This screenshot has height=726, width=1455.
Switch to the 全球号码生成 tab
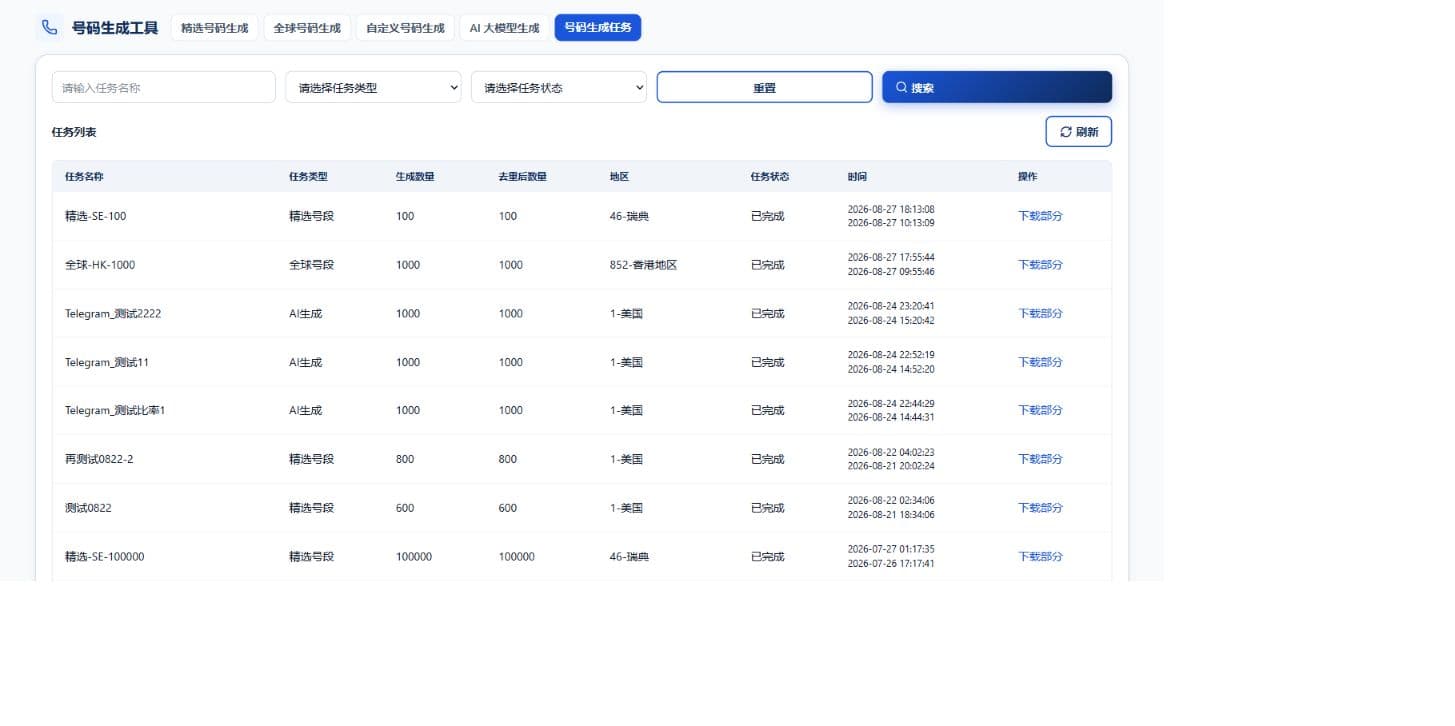(307, 28)
